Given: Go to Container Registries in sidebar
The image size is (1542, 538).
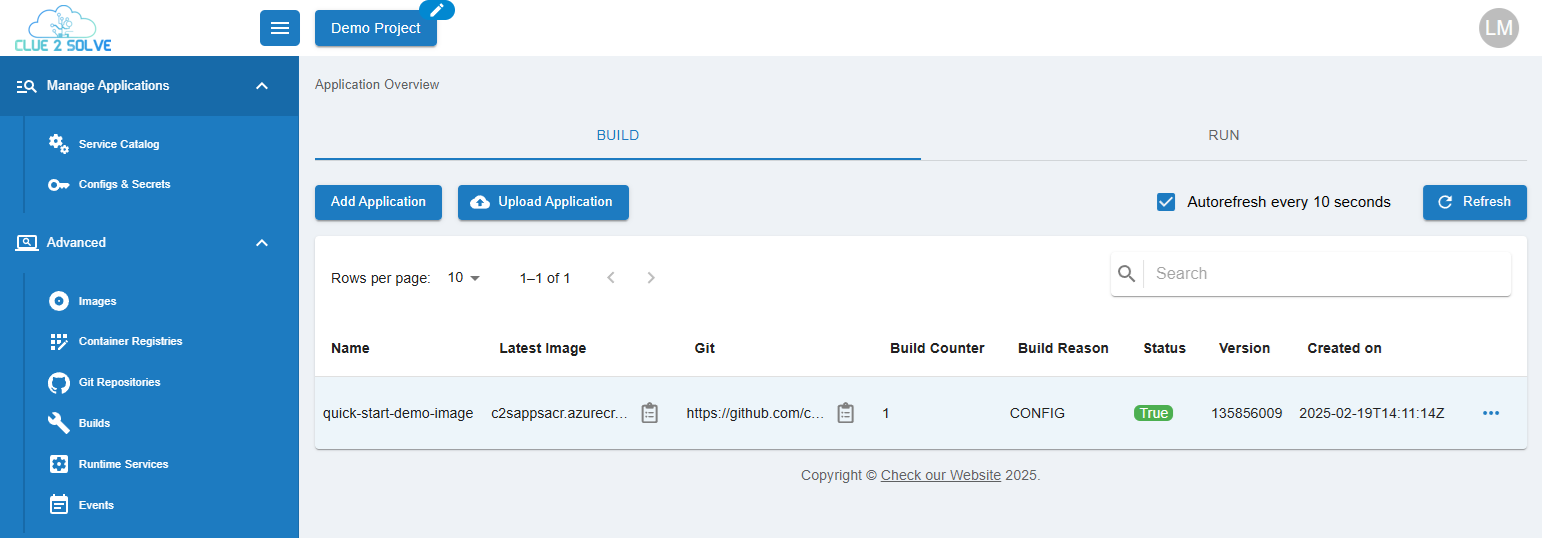Looking at the screenshot, I should click(x=130, y=341).
